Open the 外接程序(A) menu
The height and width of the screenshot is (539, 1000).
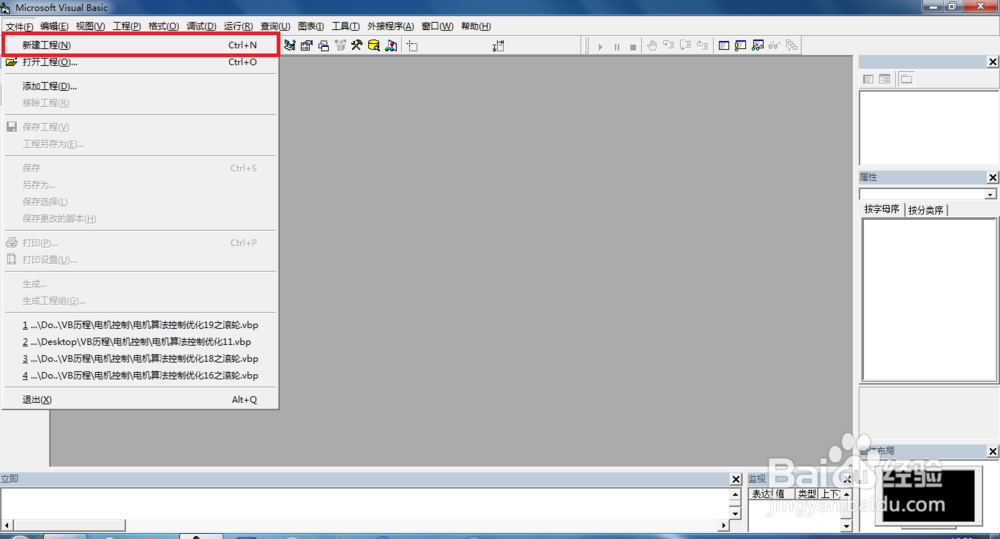coord(390,26)
